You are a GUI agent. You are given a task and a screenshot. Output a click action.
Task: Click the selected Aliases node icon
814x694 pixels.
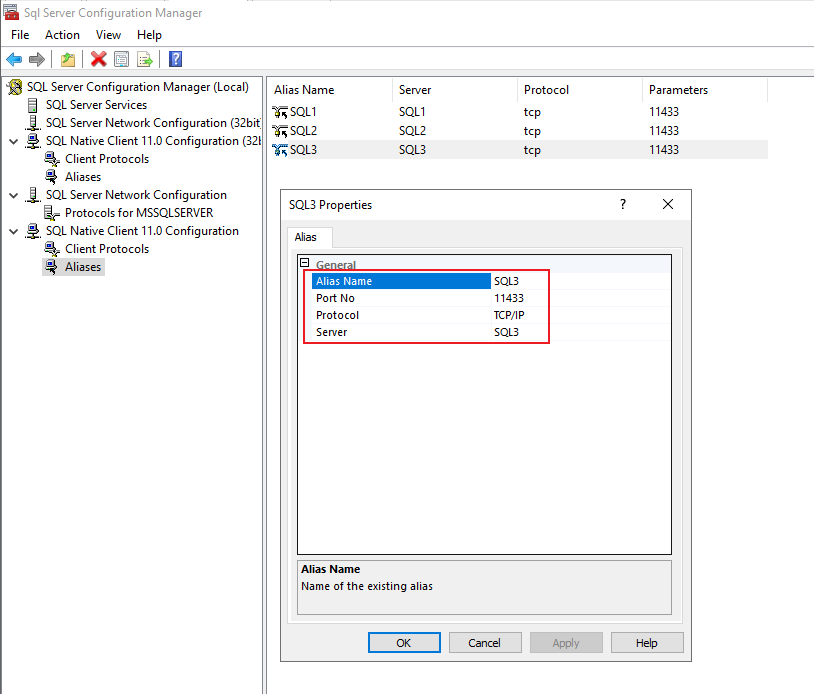coord(51,267)
